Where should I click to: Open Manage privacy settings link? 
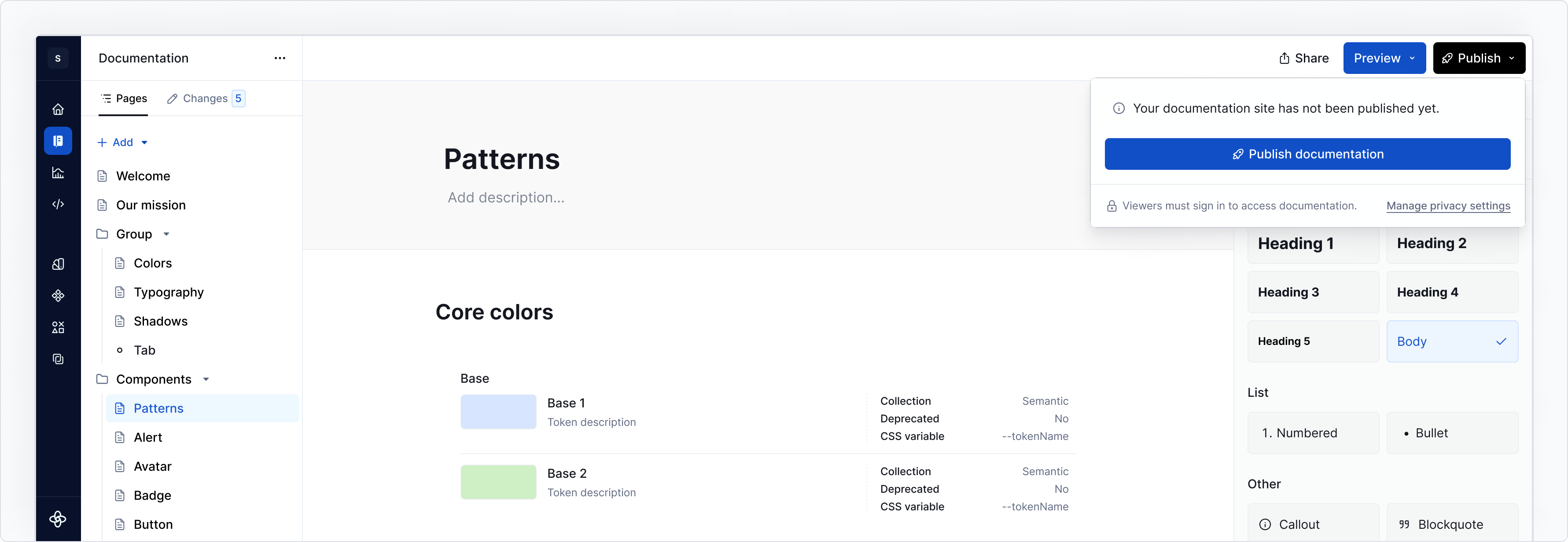pyautogui.click(x=1448, y=205)
